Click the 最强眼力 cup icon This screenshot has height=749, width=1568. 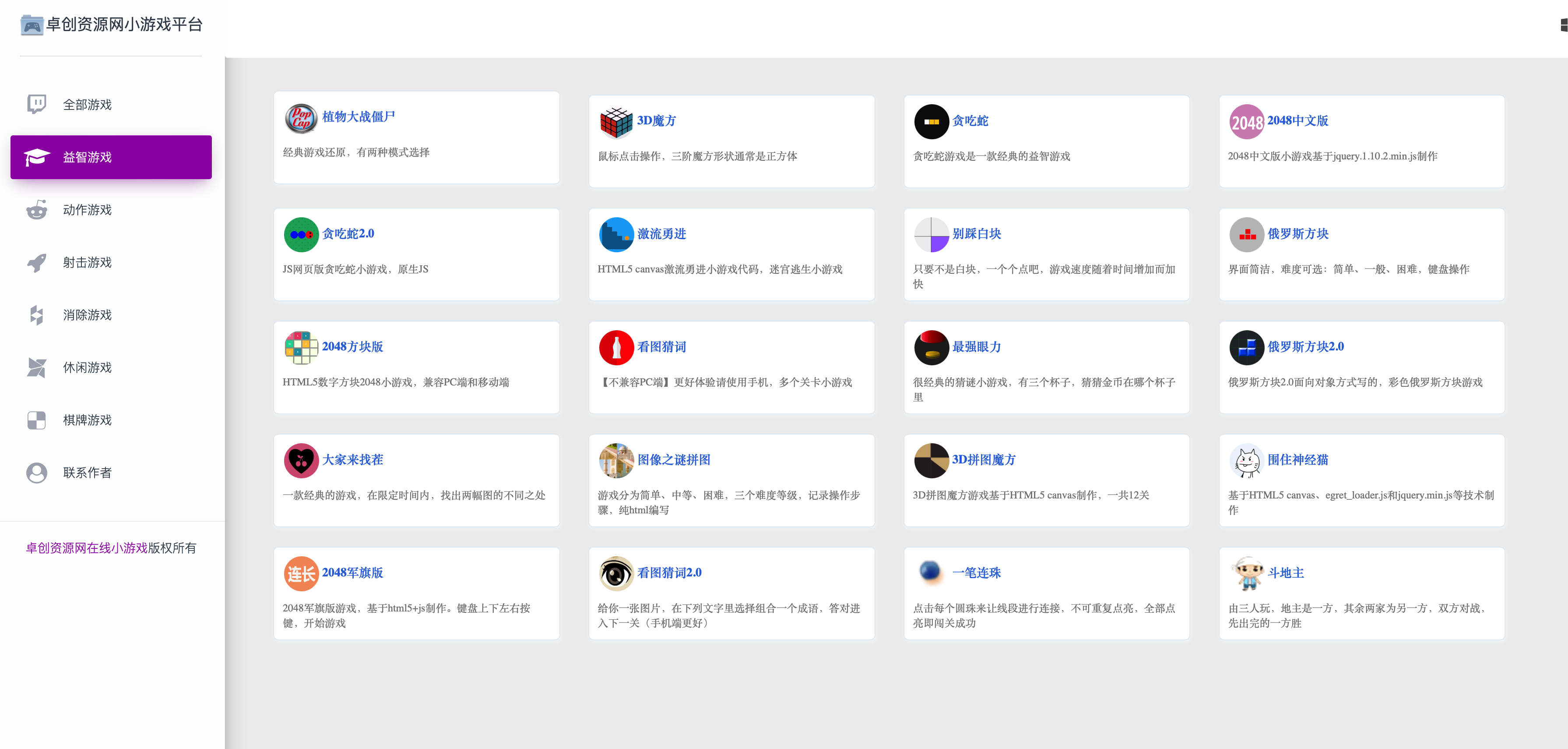pos(932,348)
